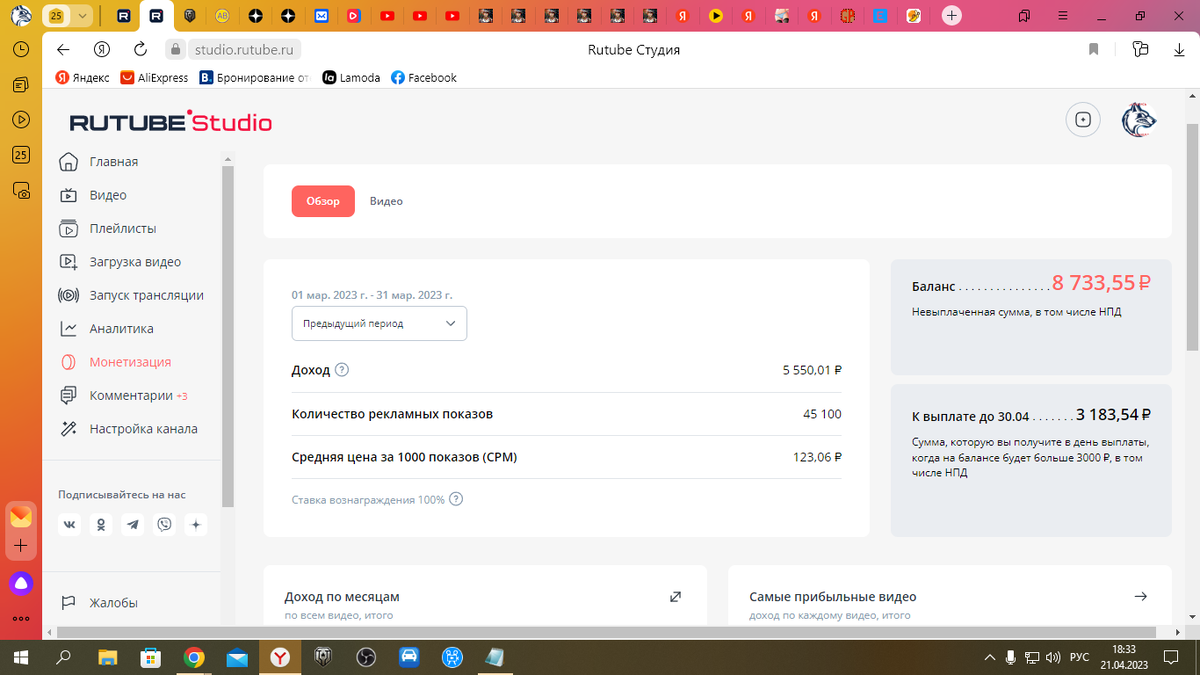Open the VK social link
This screenshot has width=1200, height=675.
coord(70,524)
